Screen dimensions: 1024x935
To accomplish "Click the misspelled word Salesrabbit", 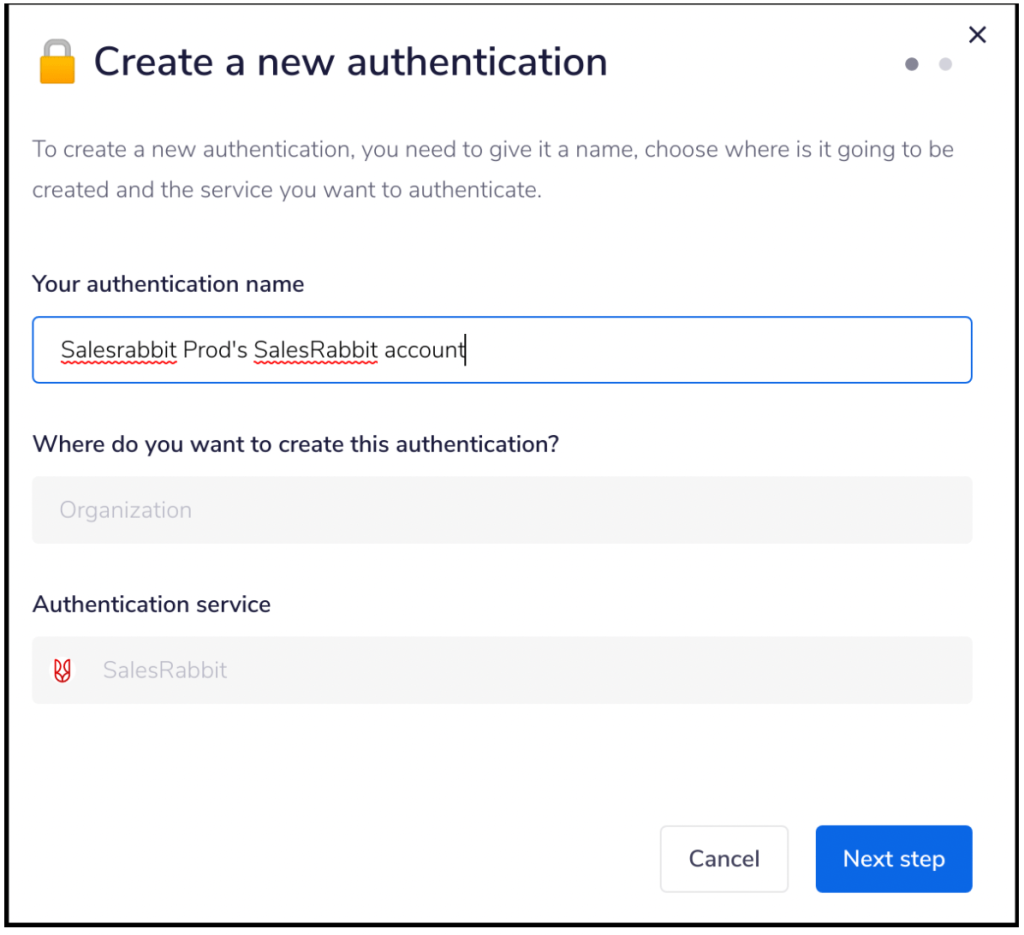I will pos(119,349).
